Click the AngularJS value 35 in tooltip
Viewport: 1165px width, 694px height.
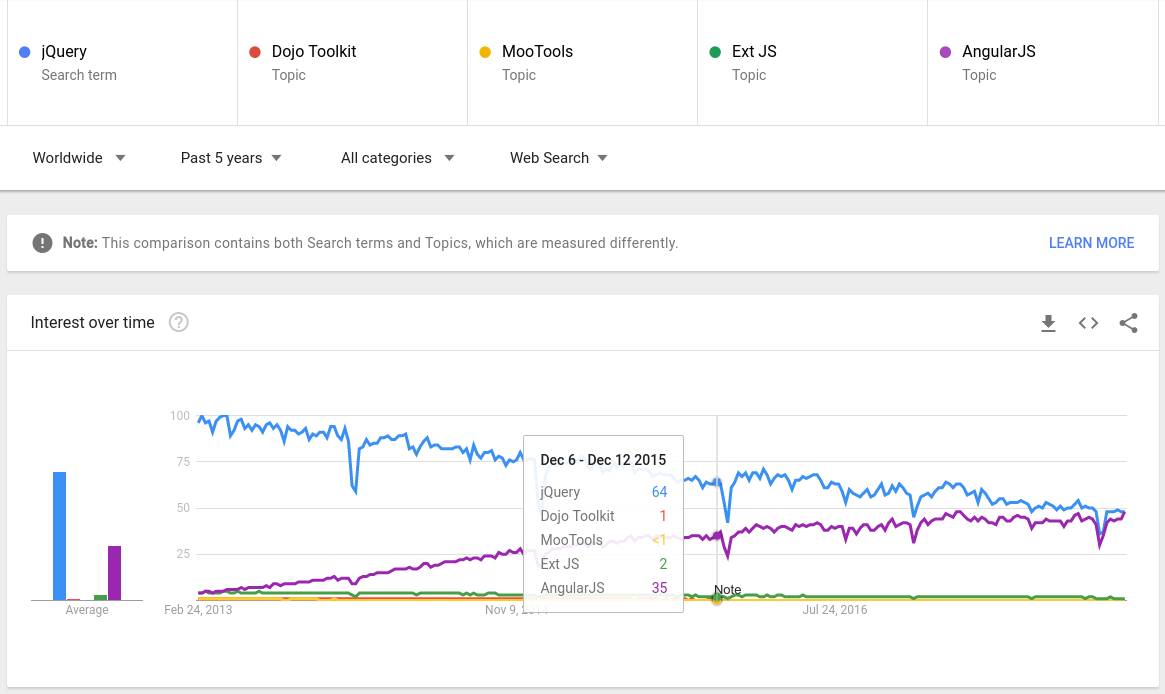pyautogui.click(x=659, y=588)
